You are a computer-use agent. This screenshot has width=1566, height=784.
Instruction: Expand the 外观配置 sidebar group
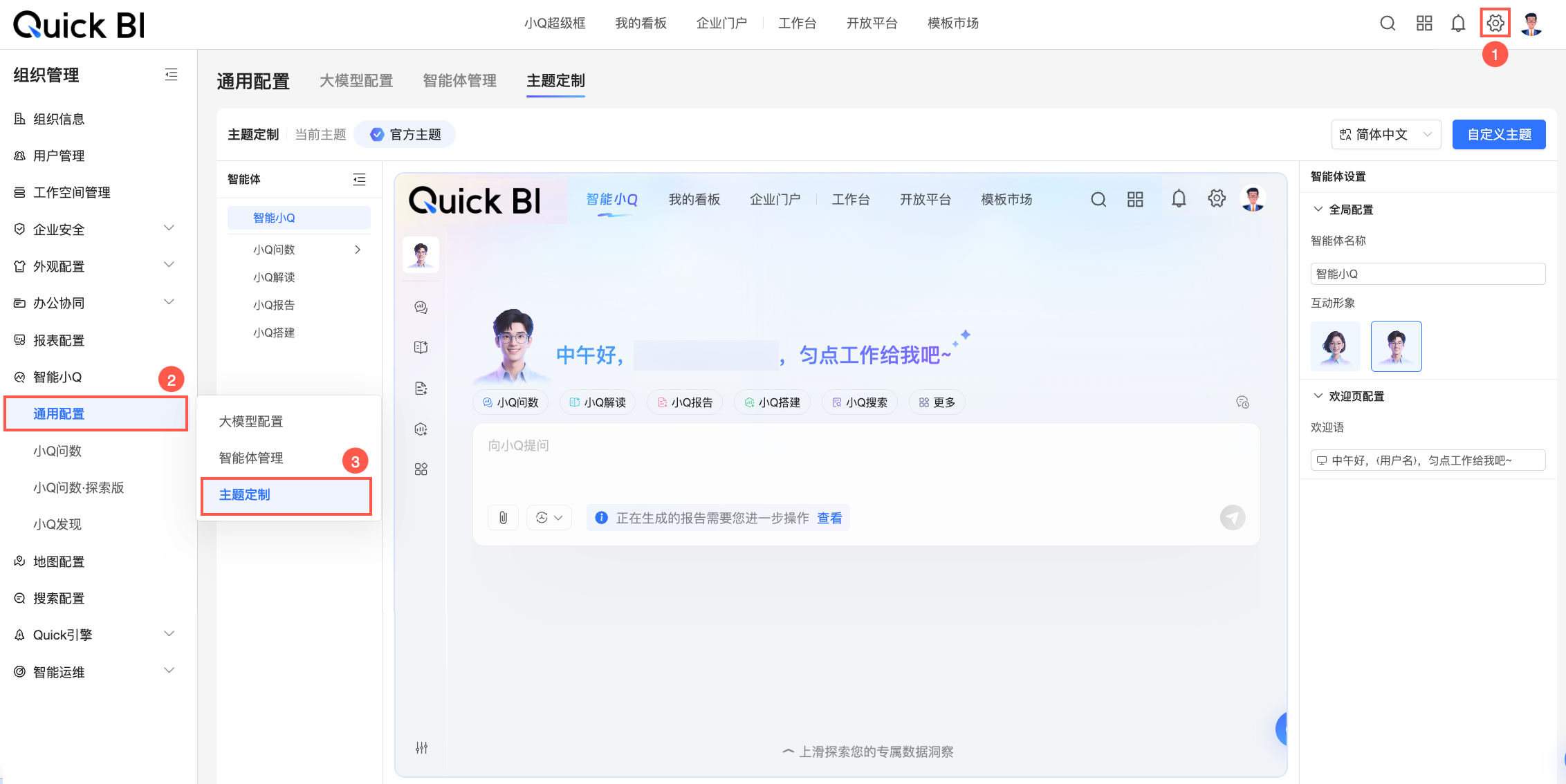(x=169, y=265)
